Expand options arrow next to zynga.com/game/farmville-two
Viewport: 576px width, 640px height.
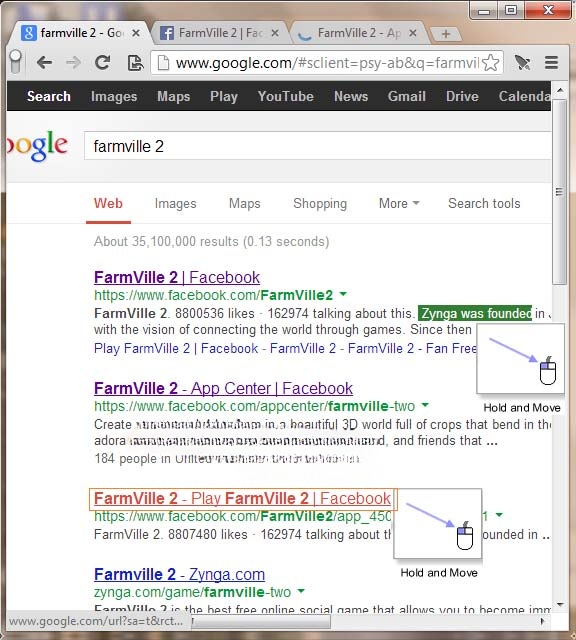click(301, 591)
